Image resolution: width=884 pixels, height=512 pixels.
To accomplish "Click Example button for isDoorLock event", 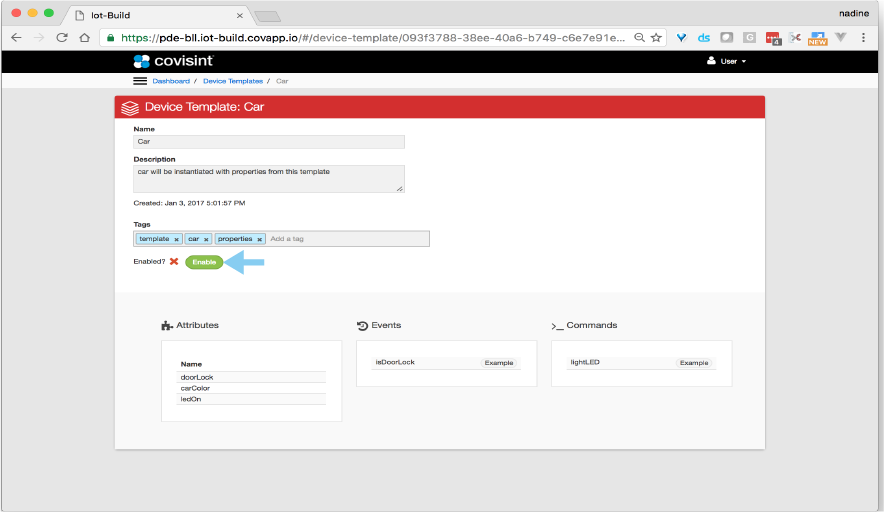I will pos(498,363).
